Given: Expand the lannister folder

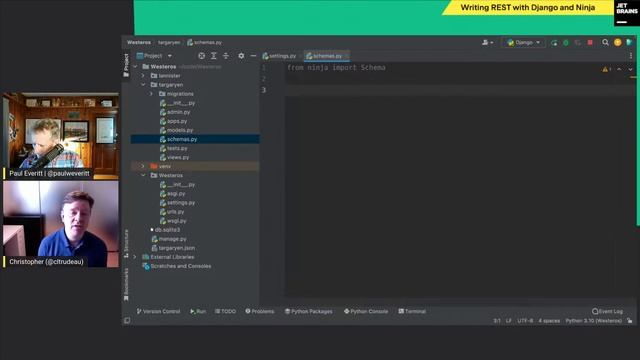Looking at the screenshot, I should 143,76.
